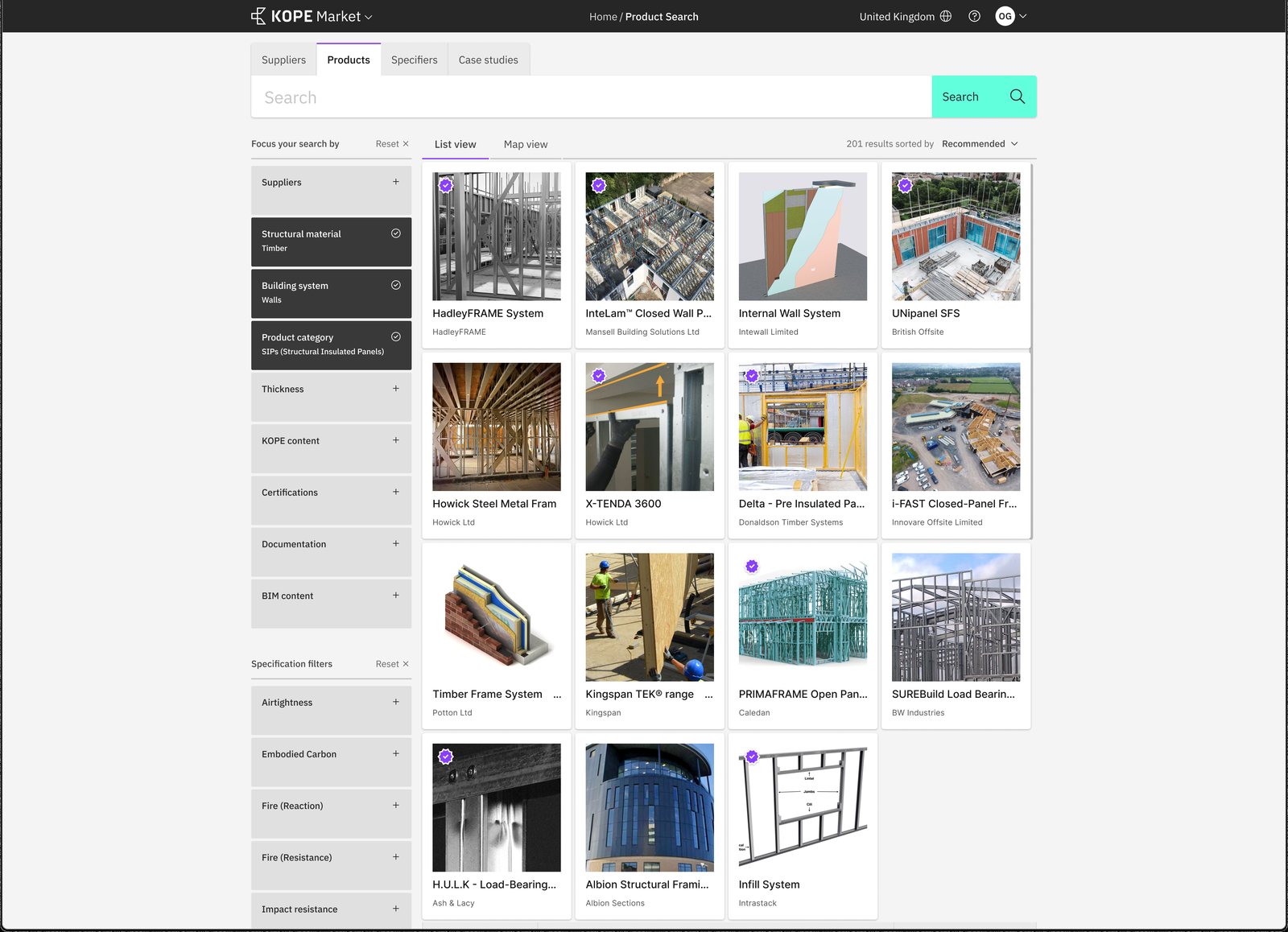Viewport: 1288px width, 932px height.
Task: Open the X-TENDA 3600 product title
Action: click(623, 504)
